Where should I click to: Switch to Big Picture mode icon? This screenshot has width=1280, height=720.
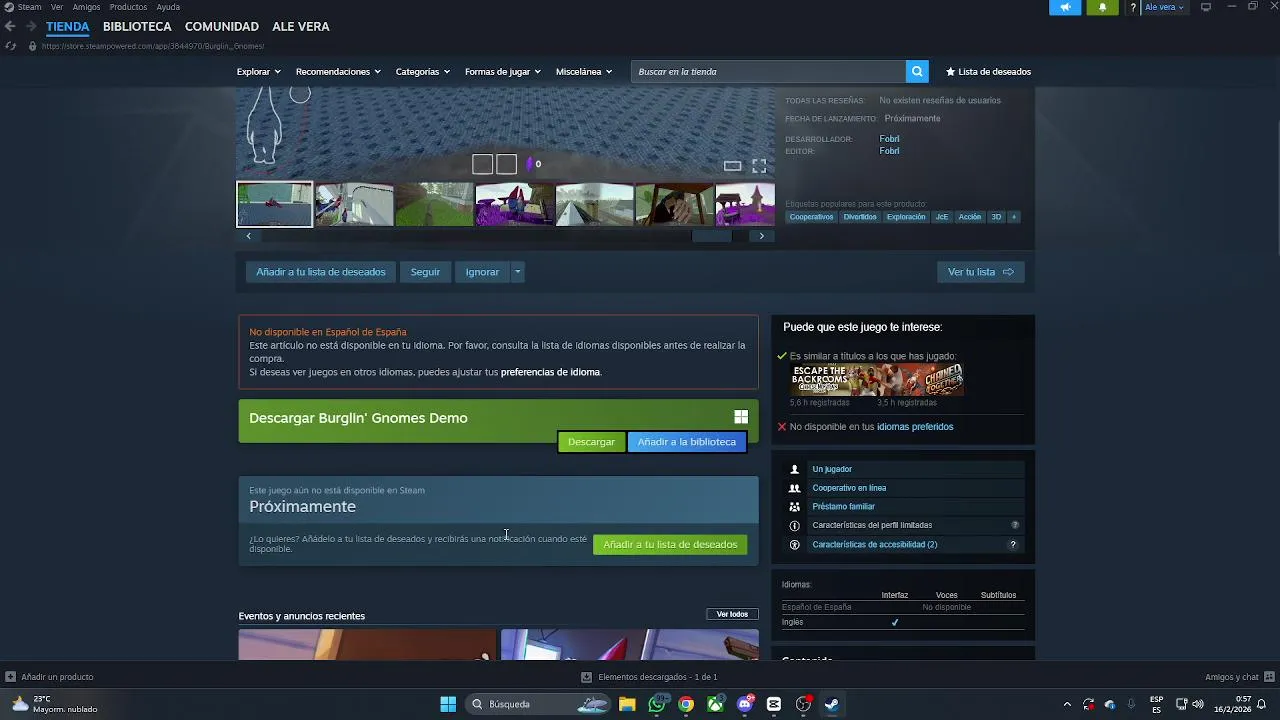point(1206,7)
